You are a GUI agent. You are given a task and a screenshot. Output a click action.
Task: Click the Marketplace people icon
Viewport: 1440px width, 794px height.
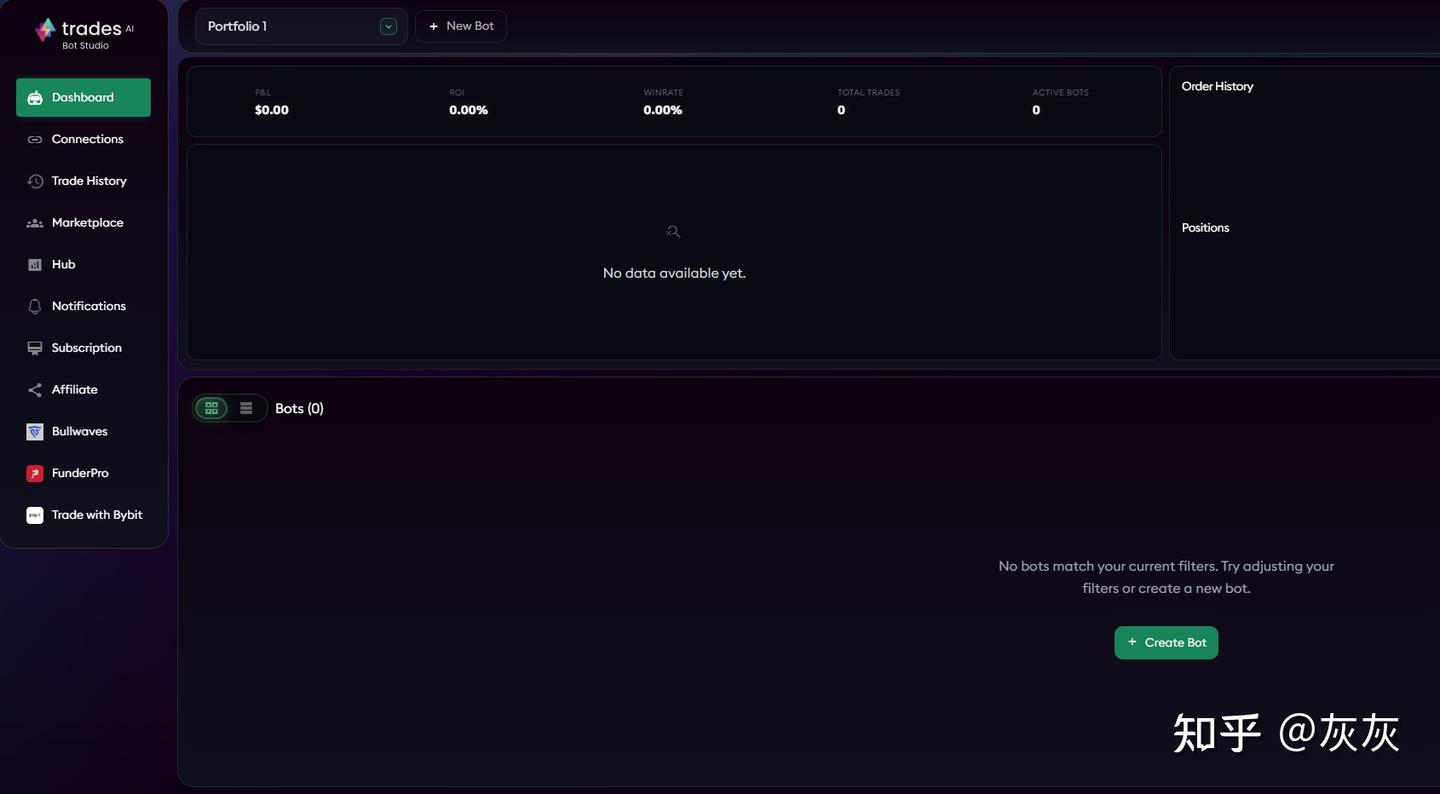[x=35, y=223]
